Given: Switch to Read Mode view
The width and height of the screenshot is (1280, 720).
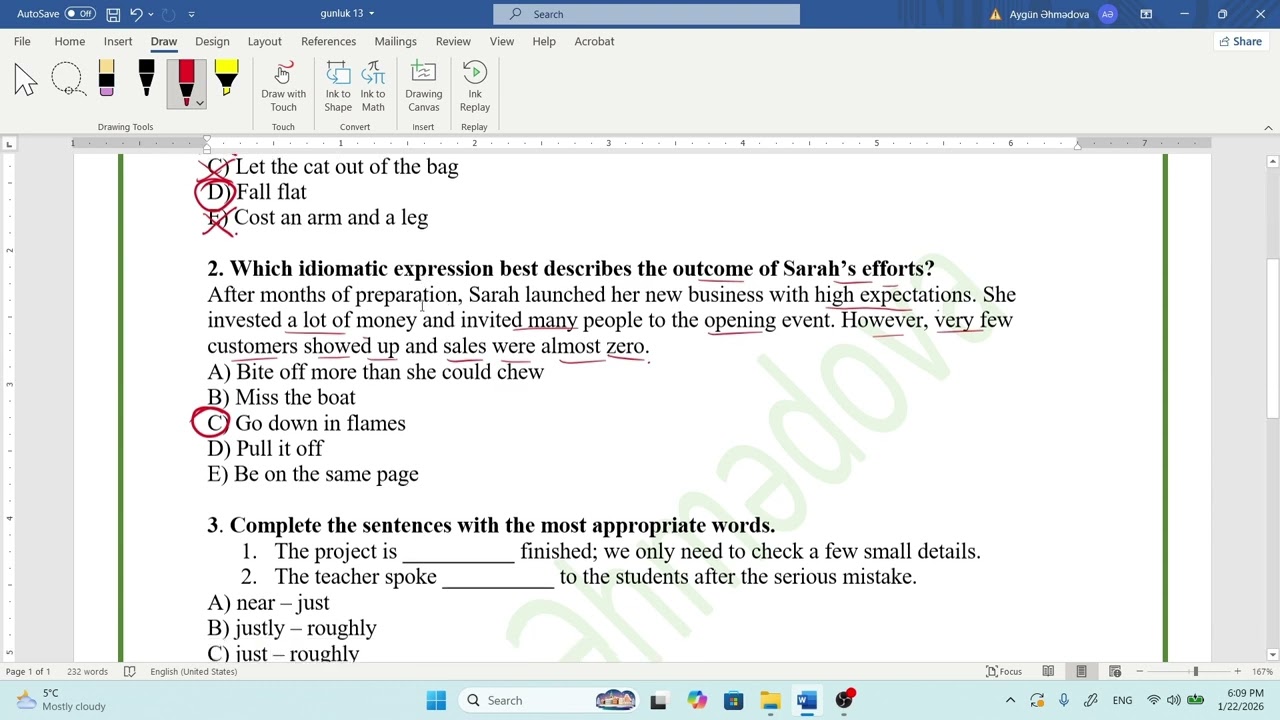Looking at the screenshot, I should (x=1048, y=671).
